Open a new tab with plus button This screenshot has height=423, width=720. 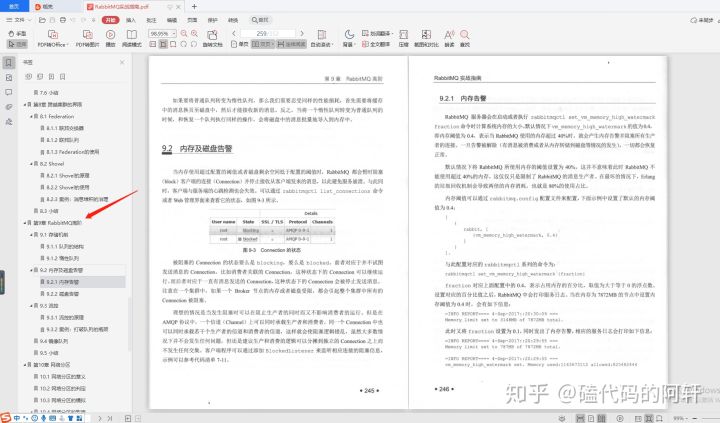point(194,6)
